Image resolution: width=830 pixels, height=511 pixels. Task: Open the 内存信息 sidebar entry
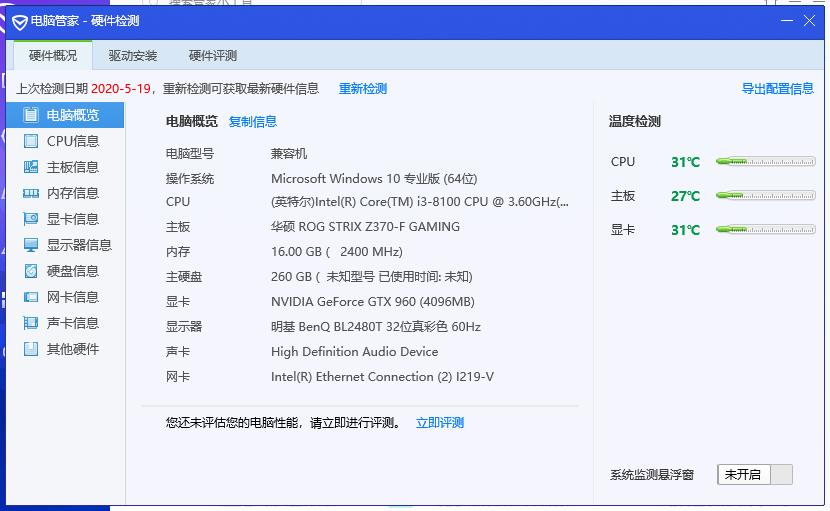tap(65, 193)
